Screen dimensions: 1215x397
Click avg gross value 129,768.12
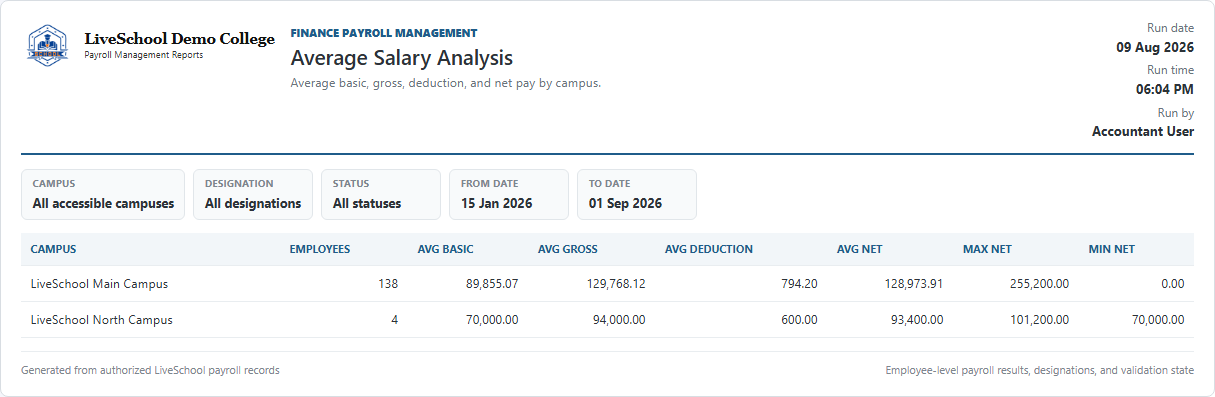pos(616,284)
